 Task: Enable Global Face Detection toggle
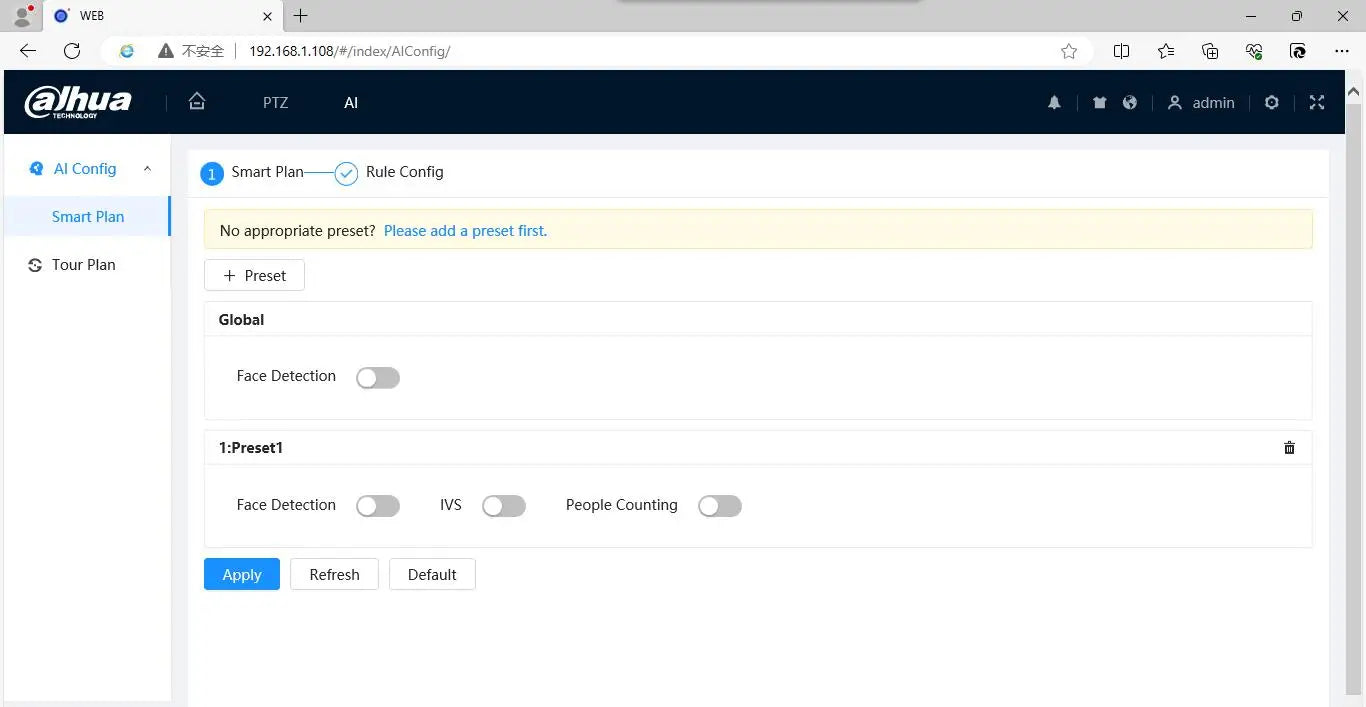click(x=378, y=377)
